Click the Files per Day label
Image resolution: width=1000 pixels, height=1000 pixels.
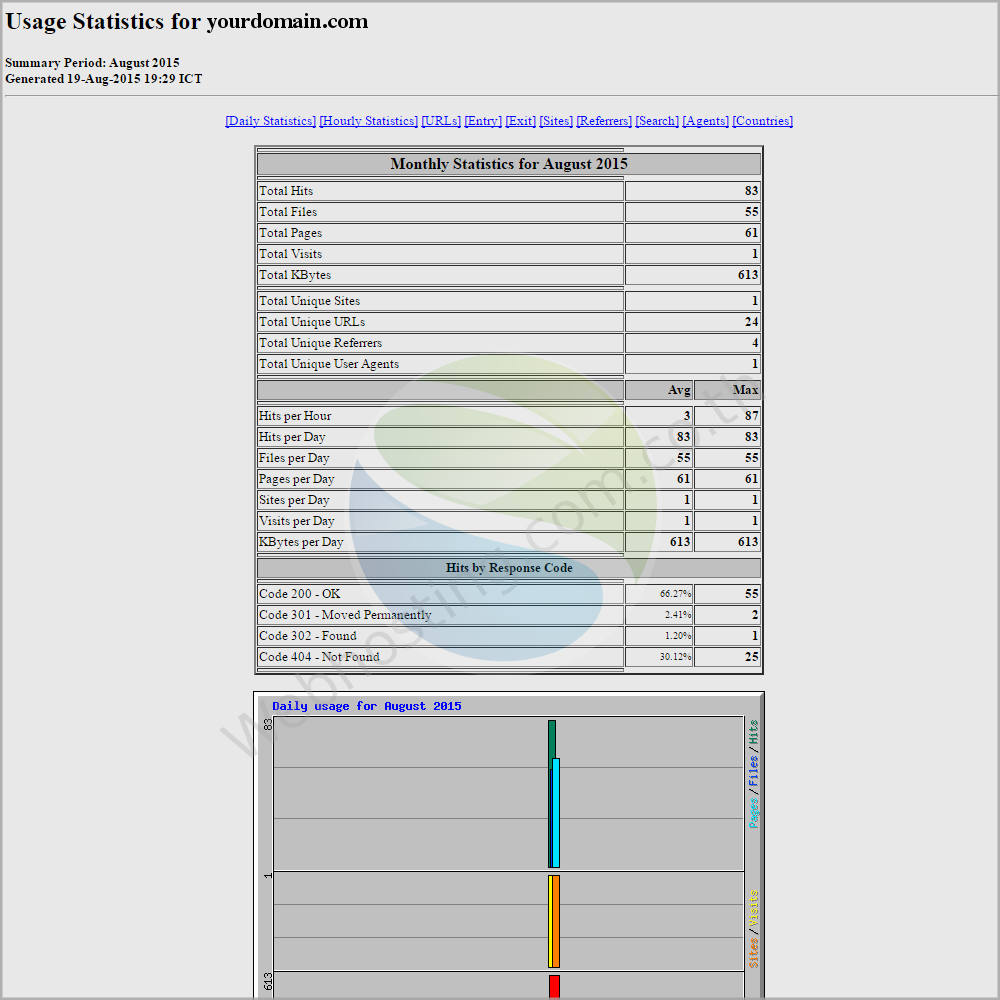click(x=294, y=458)
